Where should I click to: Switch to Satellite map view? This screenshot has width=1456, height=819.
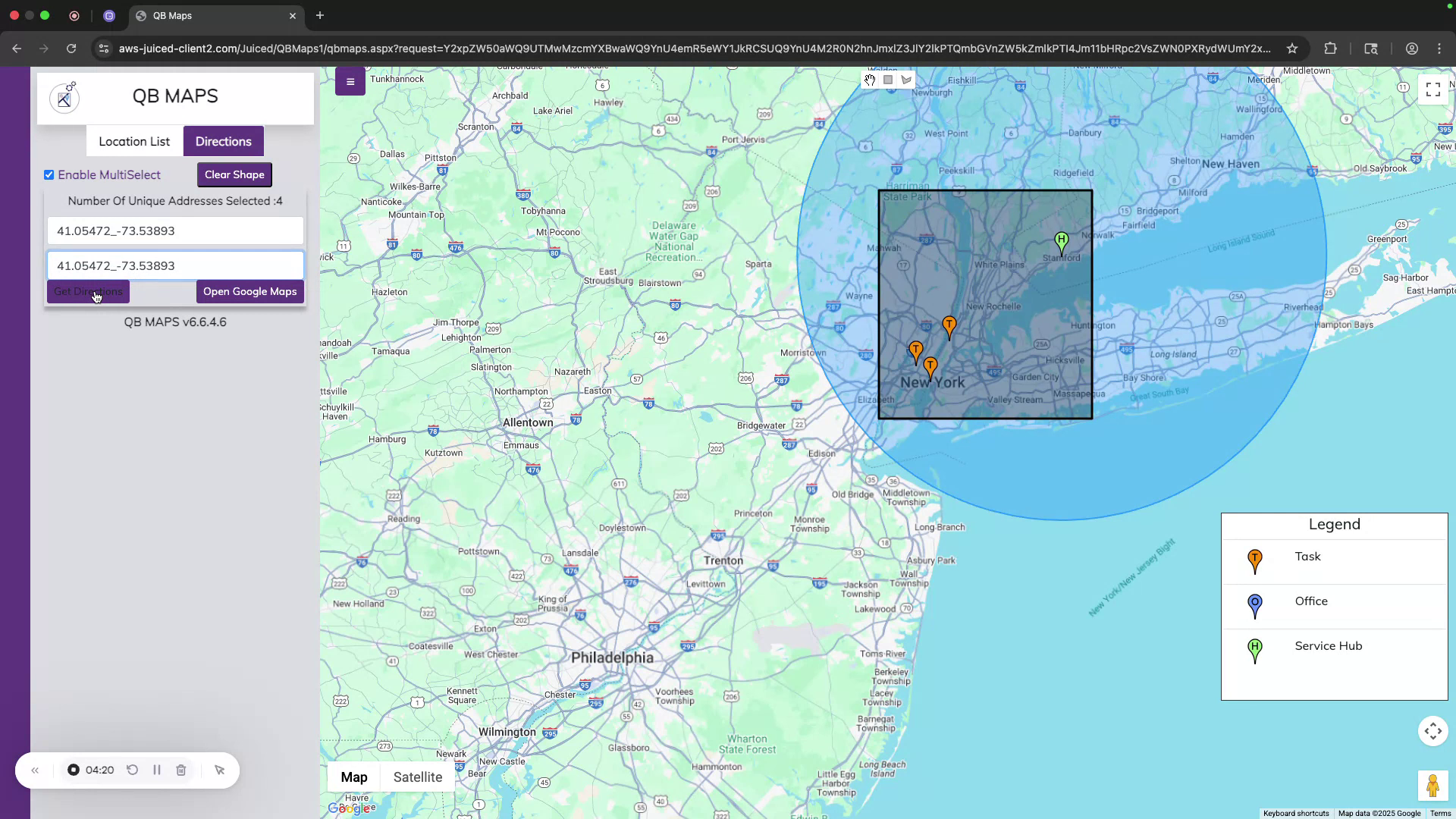pyautogui.click(x=417, y=777)
